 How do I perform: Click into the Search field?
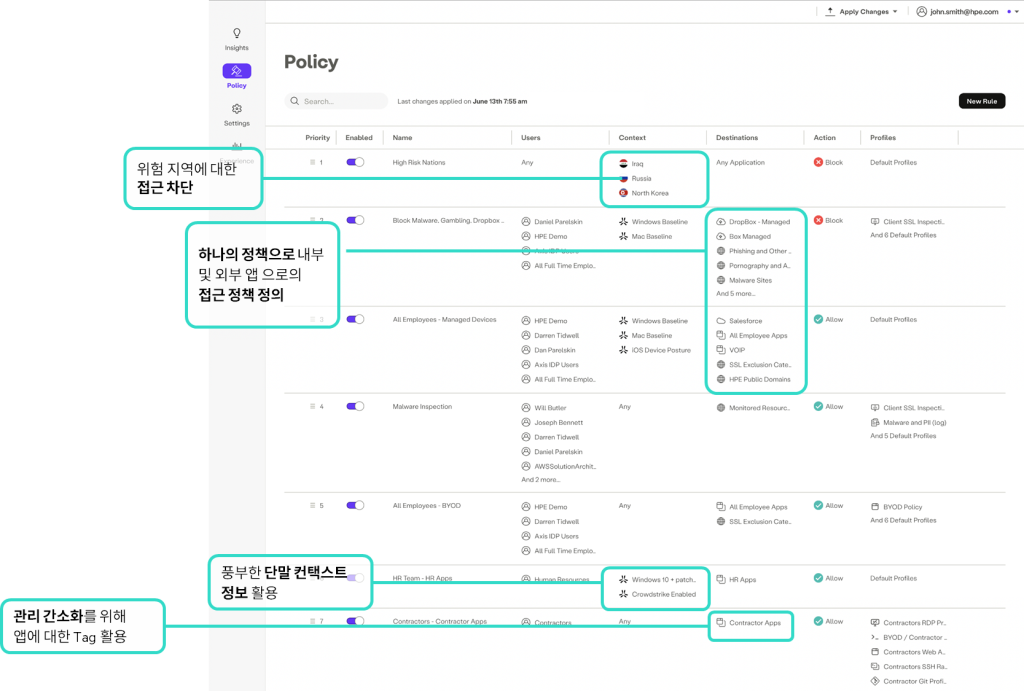(340, 101)
